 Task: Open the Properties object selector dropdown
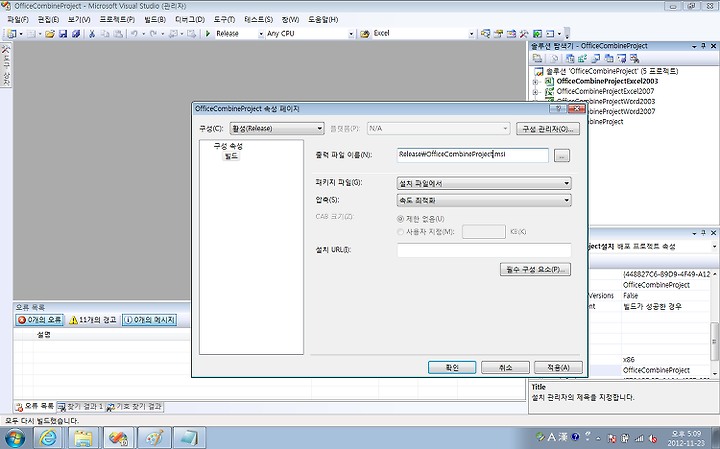pyautogui.click(x=714, y=247)
